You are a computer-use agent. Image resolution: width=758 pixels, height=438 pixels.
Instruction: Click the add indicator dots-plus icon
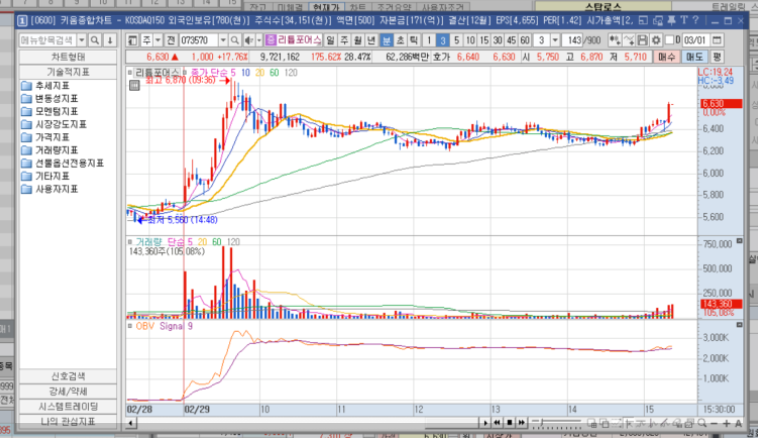pos(614,40)
